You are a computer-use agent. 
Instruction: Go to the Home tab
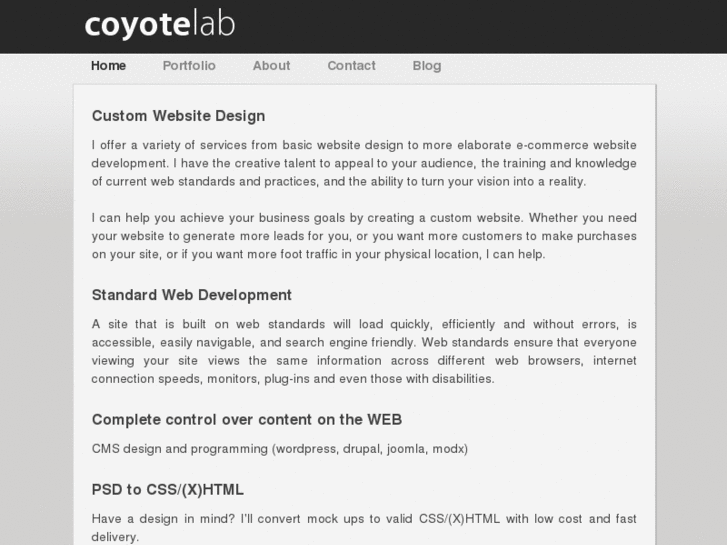coord(108,66)
